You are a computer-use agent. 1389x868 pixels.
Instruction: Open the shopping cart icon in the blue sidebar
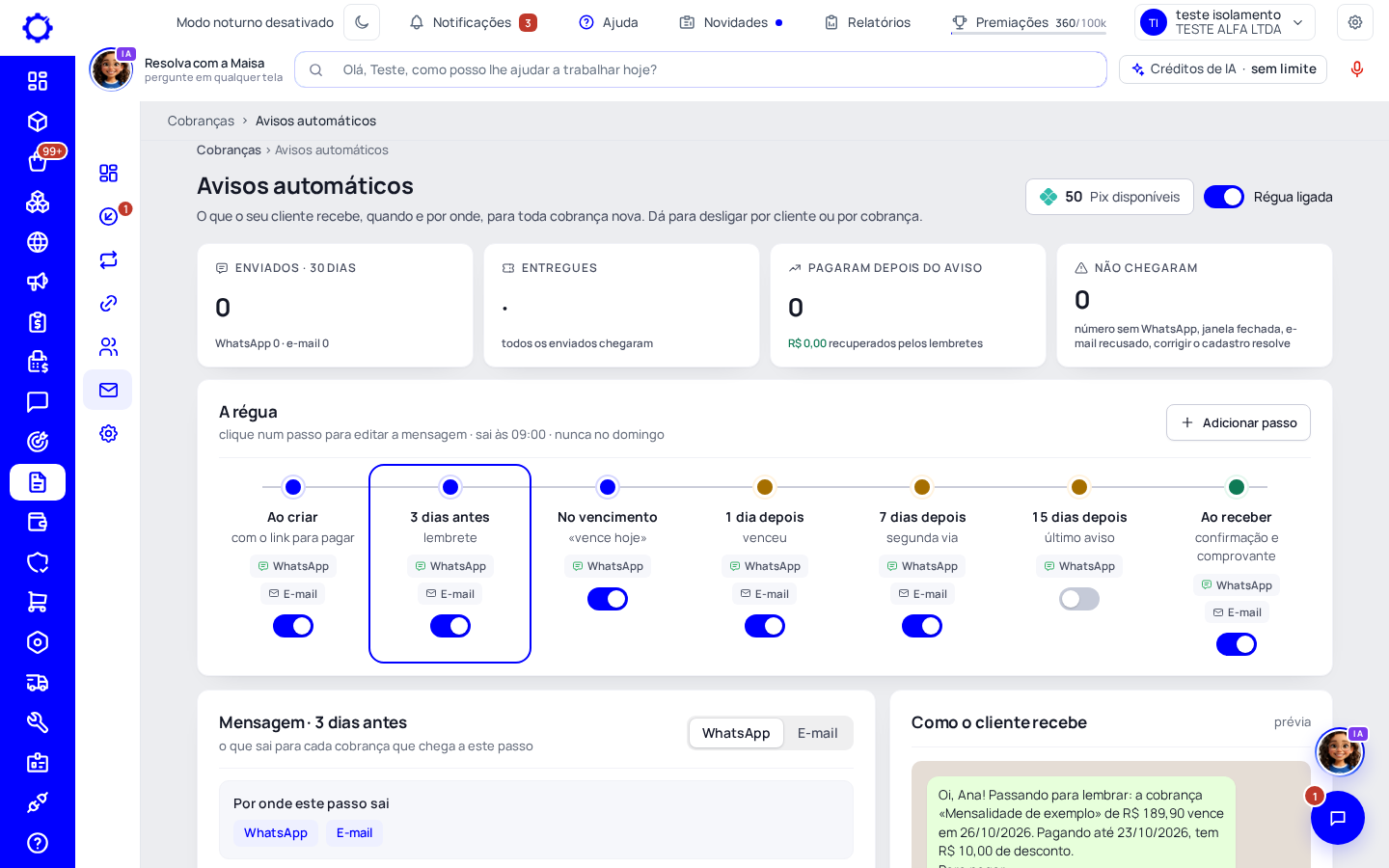(38, 602)
